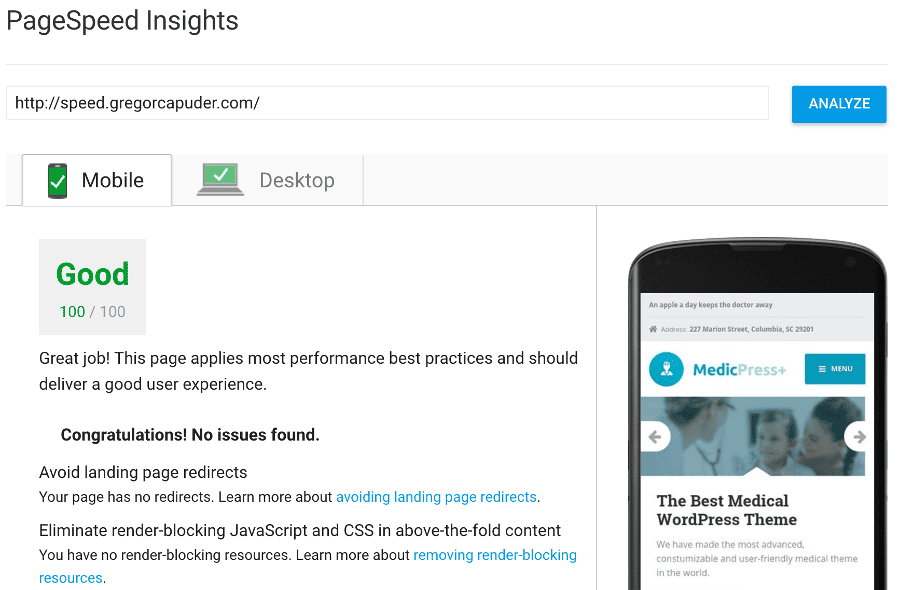The image size is (900, 590).
Task: Click the right slider arrow in preview
Action: (857, 437)
